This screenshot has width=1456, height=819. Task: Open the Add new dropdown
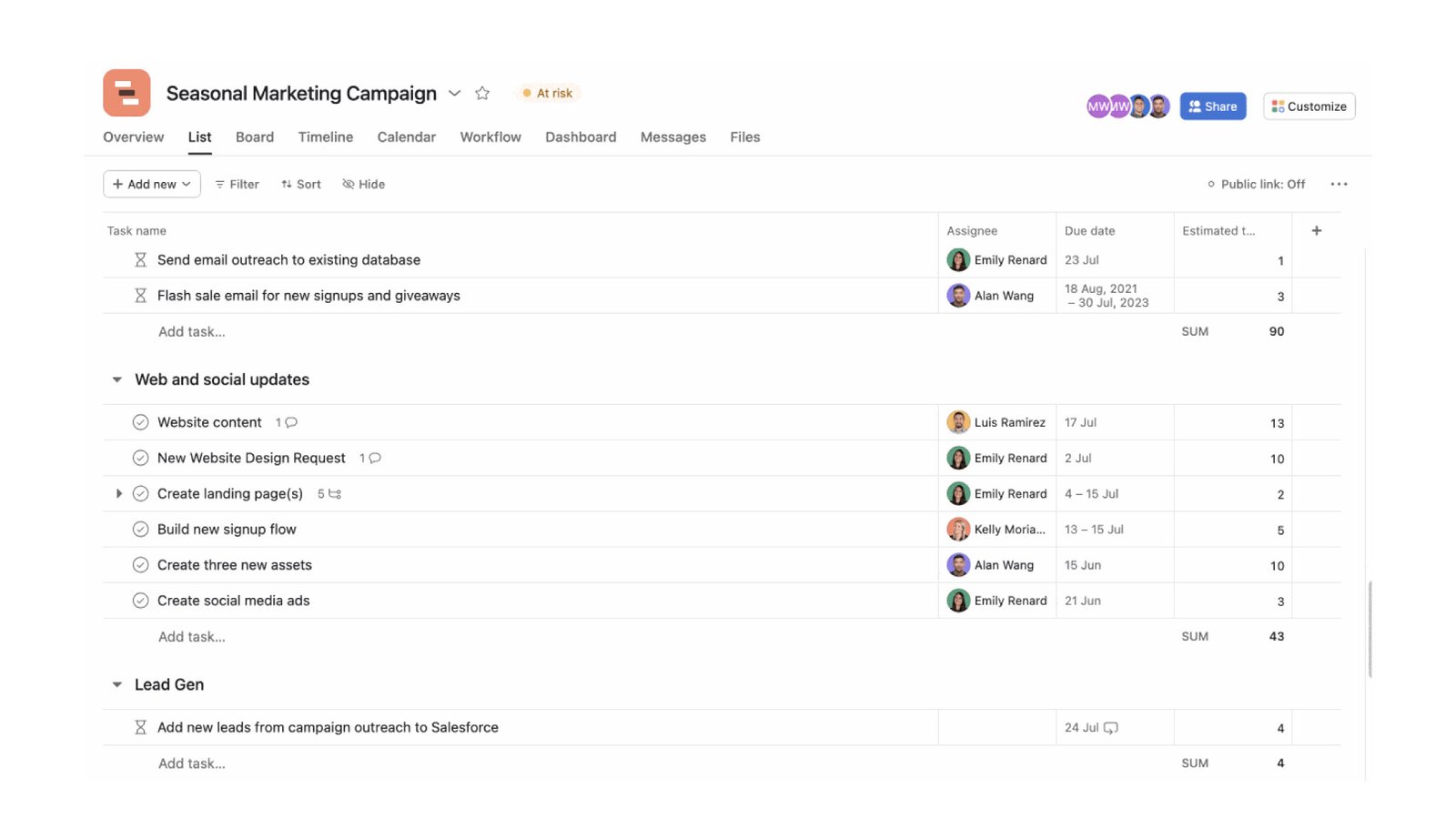click(151, 184)
